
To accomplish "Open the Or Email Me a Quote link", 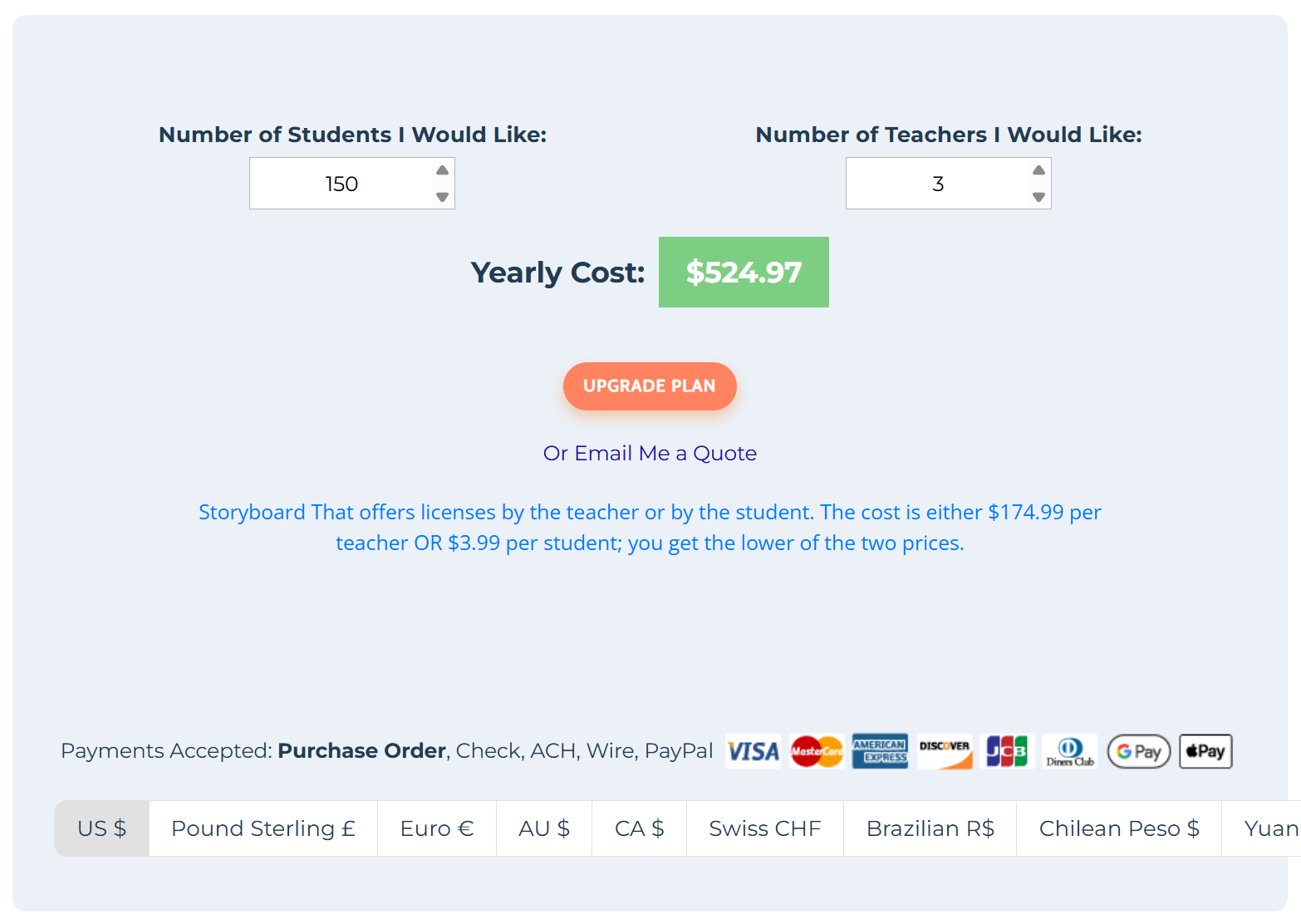I will [650, 453].
